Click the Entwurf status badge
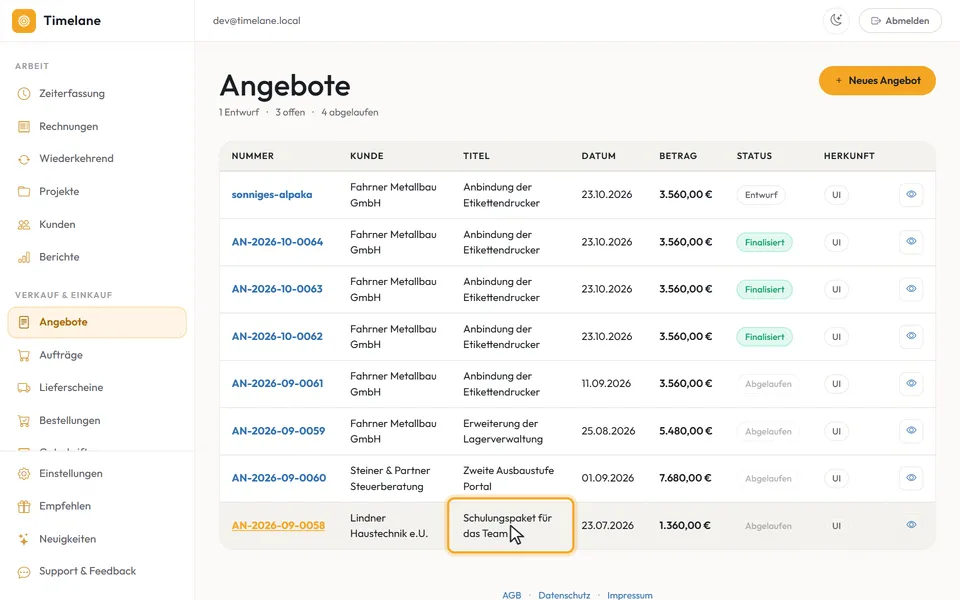 tap(761, 195)
